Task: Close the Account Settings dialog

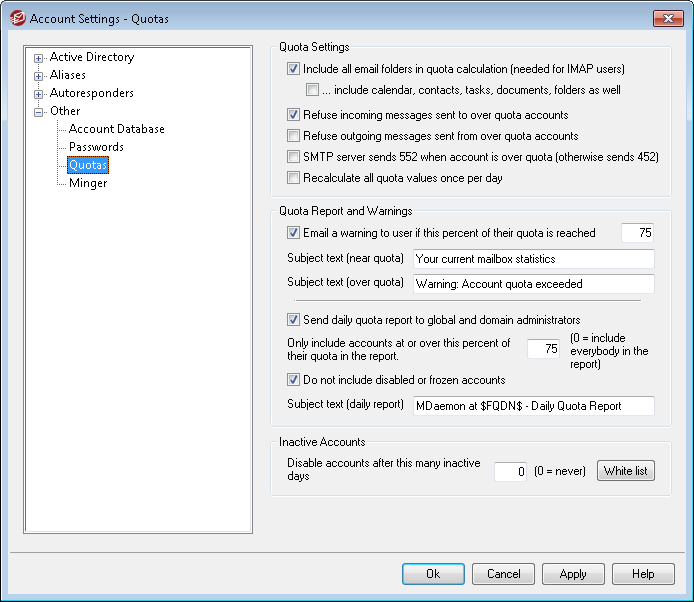Action: point(668,18)
